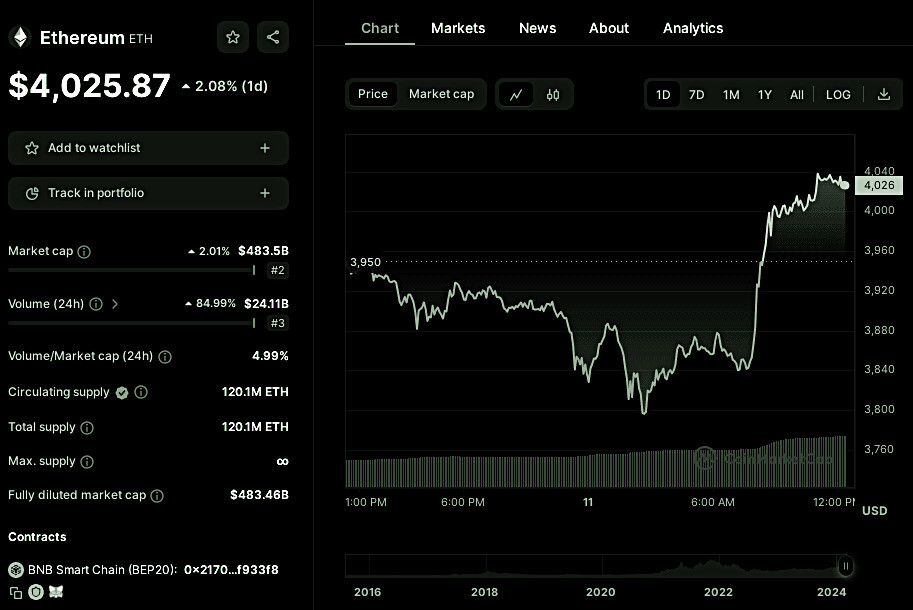The height and width of the screenshot is (610, 913).
Task: Open the Max. supply info icon
Action: (x=87, y=462)
